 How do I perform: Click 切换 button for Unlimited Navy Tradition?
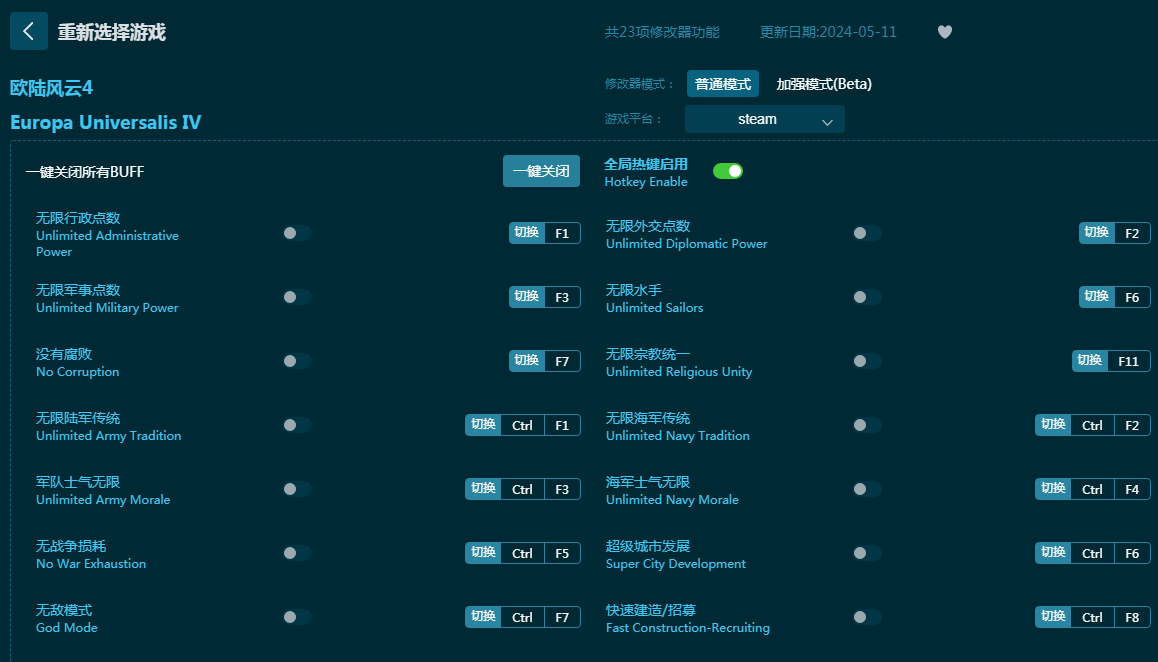1053,425
